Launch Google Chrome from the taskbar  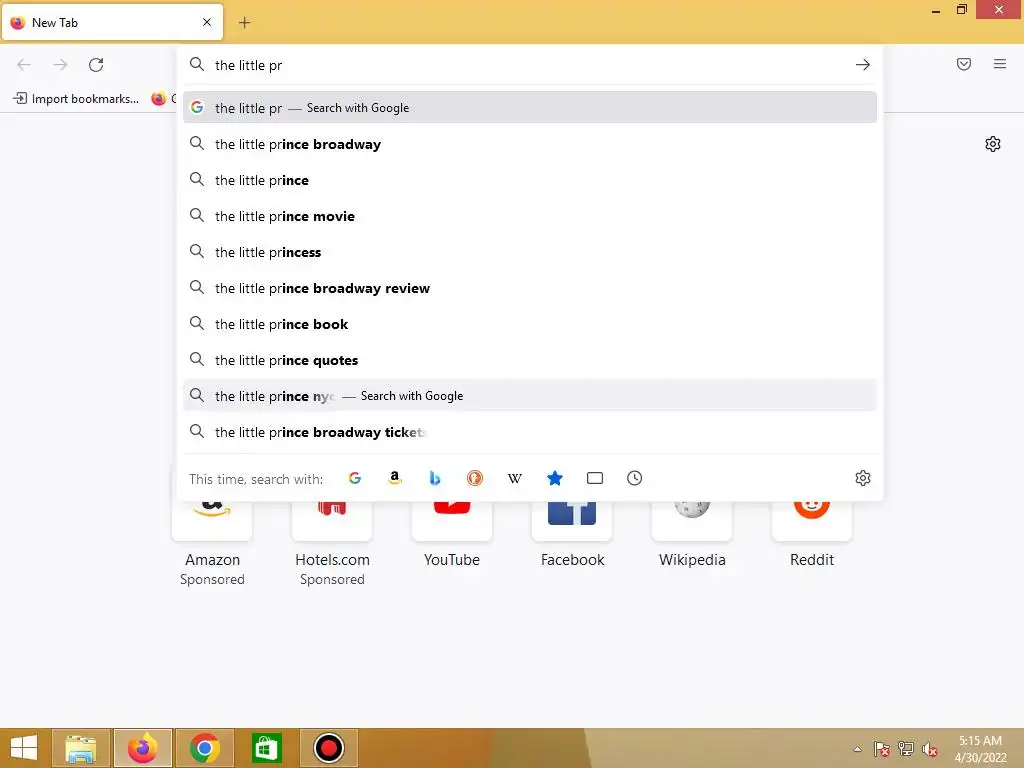(204, 748)
